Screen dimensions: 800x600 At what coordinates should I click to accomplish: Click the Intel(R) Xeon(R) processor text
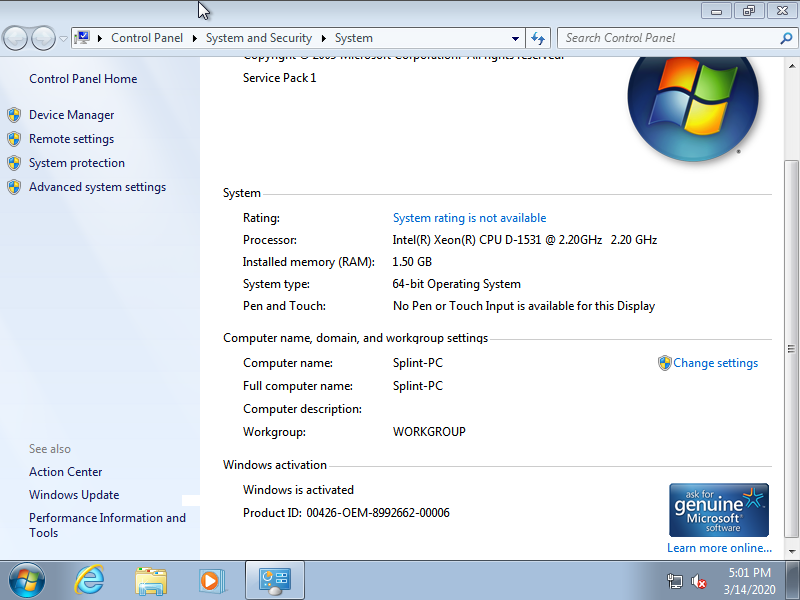[524, 240]
